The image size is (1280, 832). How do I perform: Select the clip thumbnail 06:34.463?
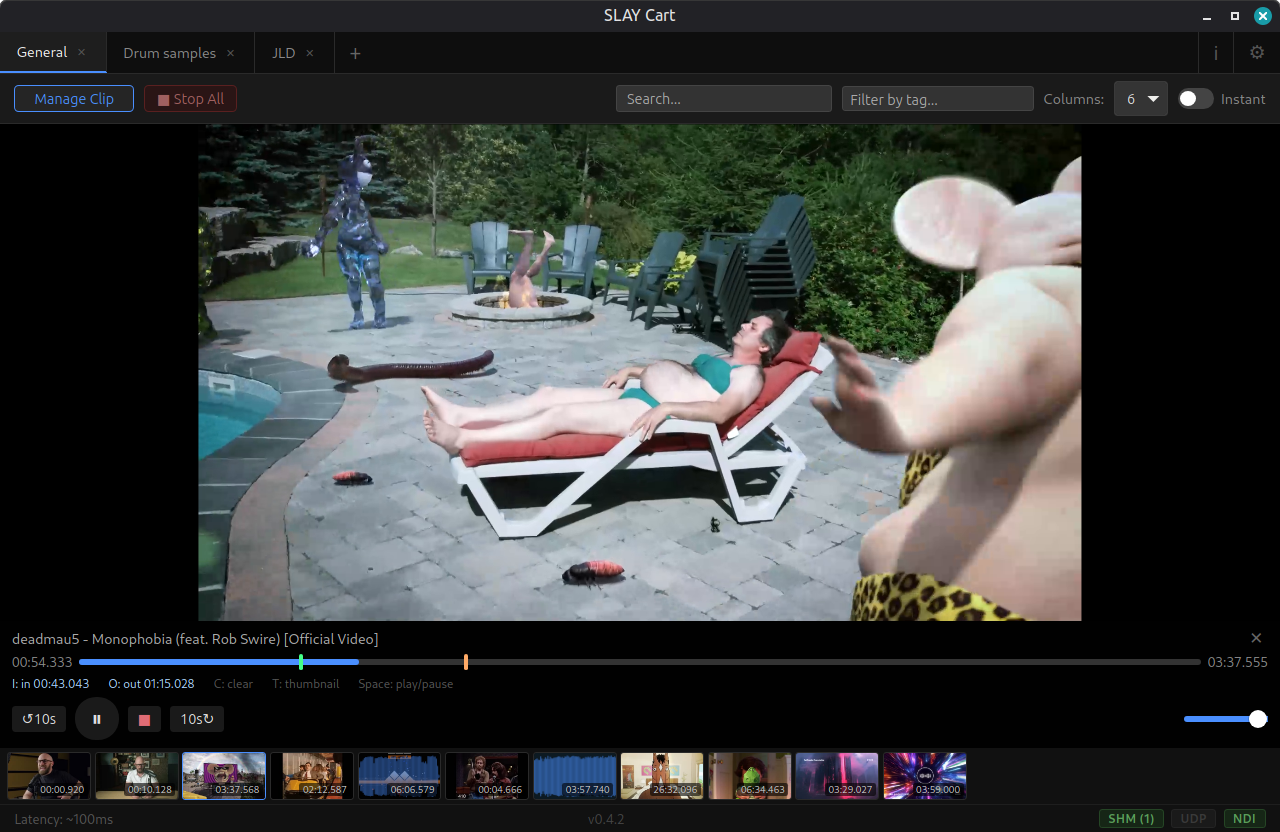pyautogui.click(x=750, y=776)
